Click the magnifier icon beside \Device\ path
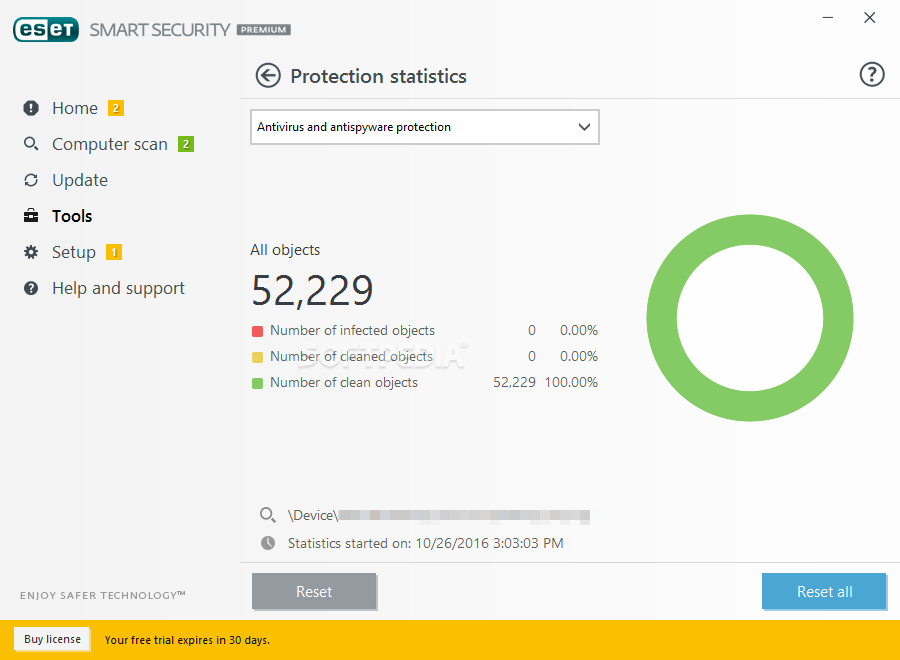This screenshot has height=660, width=900. tap(267, 515)
